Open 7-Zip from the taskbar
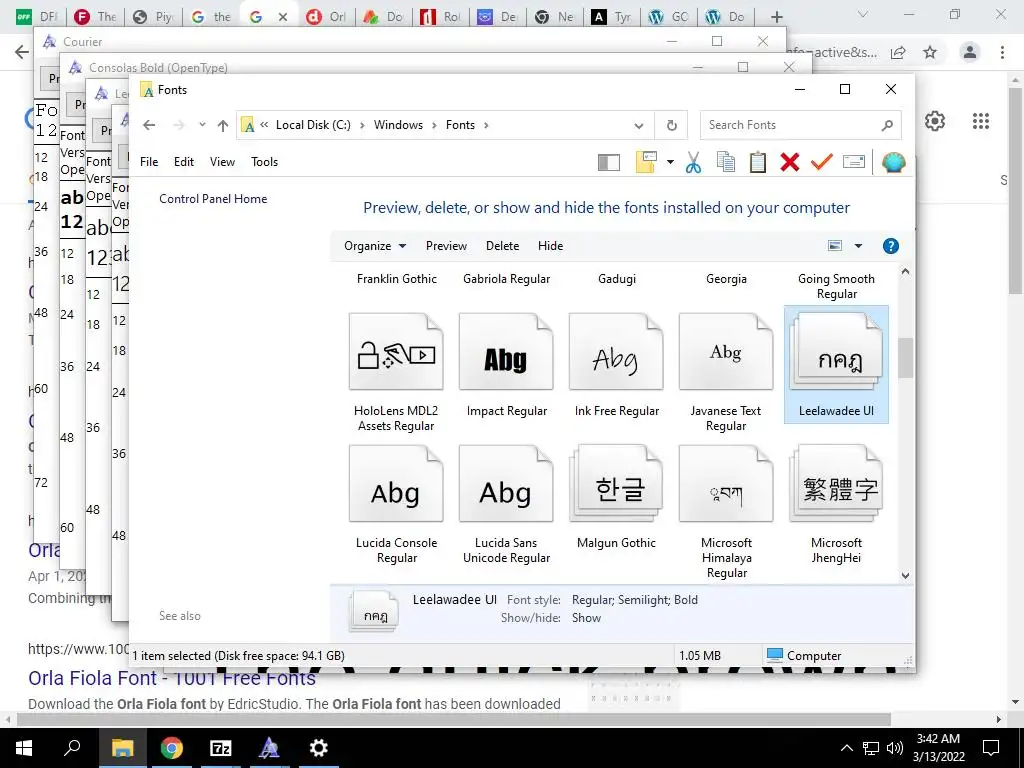 coord(220,748)
